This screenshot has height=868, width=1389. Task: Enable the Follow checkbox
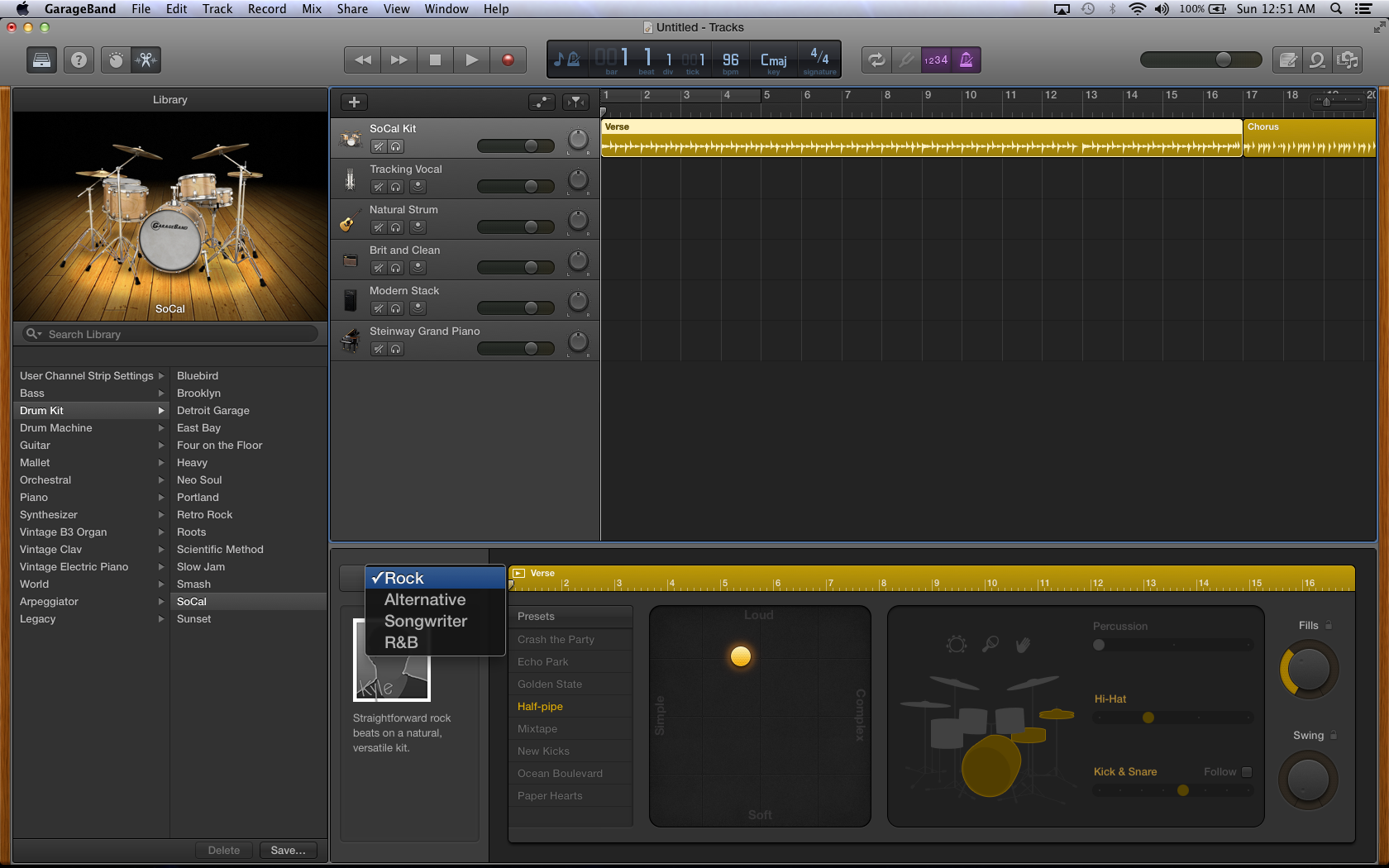[x=1247, y=771]
